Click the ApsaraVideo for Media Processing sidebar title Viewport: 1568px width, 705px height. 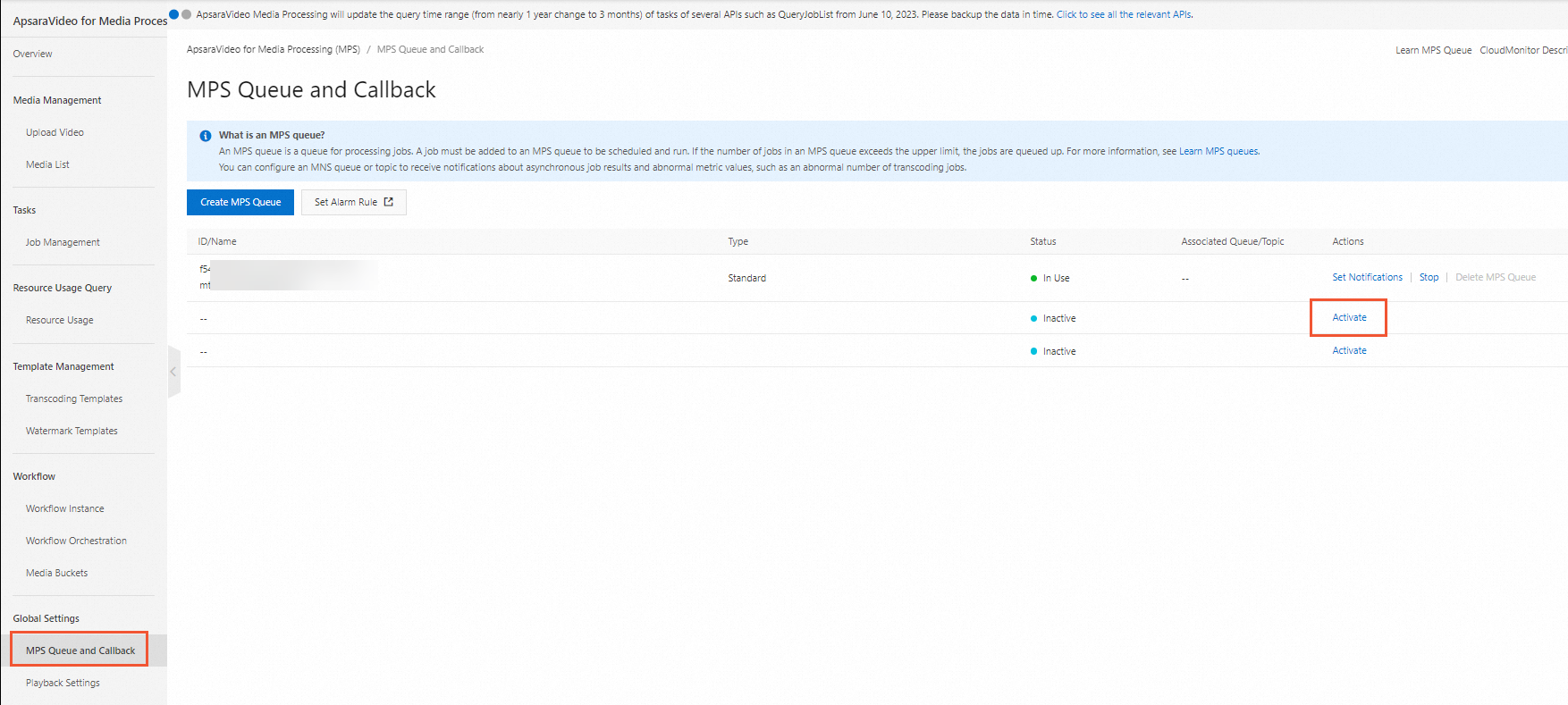pos(89,21)
